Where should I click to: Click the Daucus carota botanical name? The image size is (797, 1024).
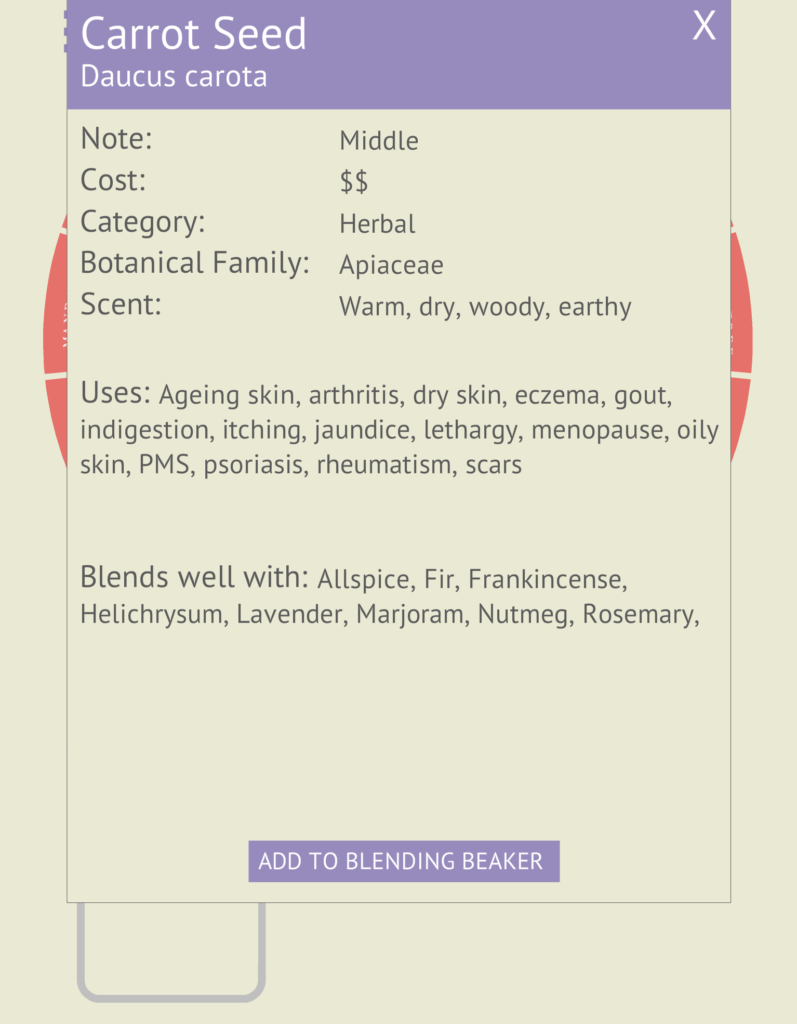[174, 76]
